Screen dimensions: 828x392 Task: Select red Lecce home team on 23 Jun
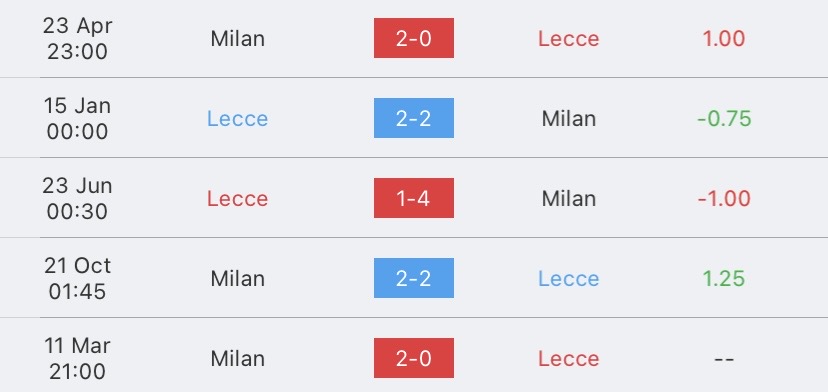[238, 199]
